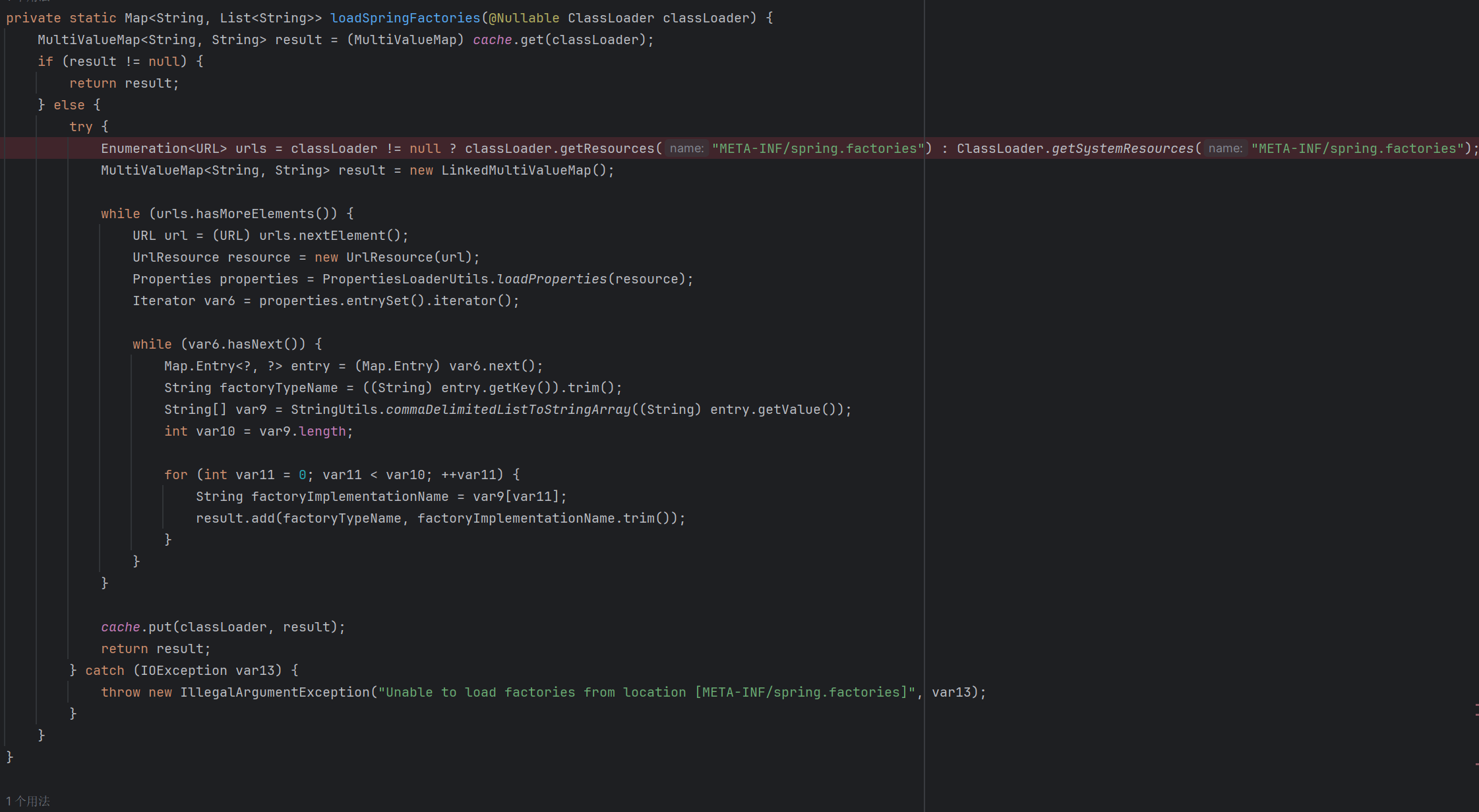Click the 'length' field on var9
Image resolution: width=1479 pixels, height=812 pixels.
tap(322, 431)
